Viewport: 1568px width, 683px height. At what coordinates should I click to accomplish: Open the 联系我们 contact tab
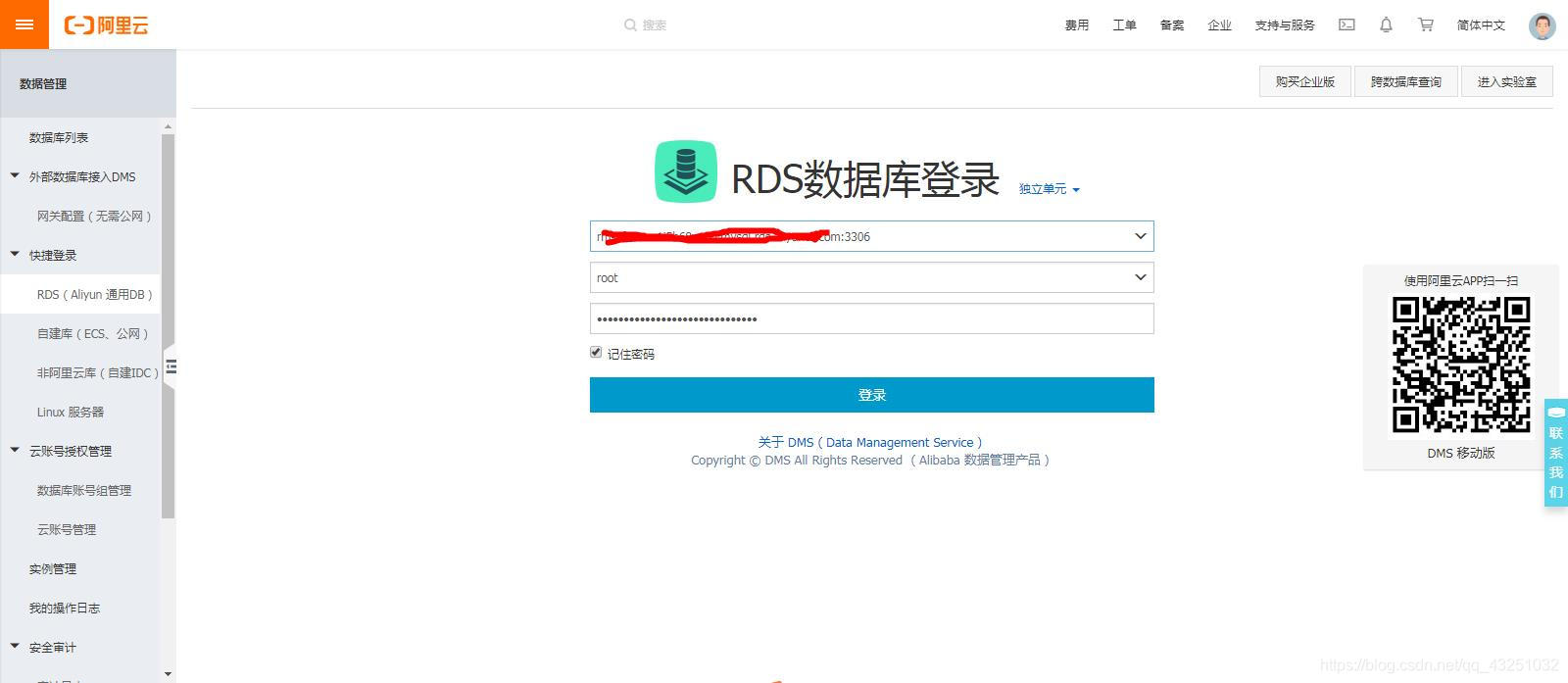tap(1556, 453)
